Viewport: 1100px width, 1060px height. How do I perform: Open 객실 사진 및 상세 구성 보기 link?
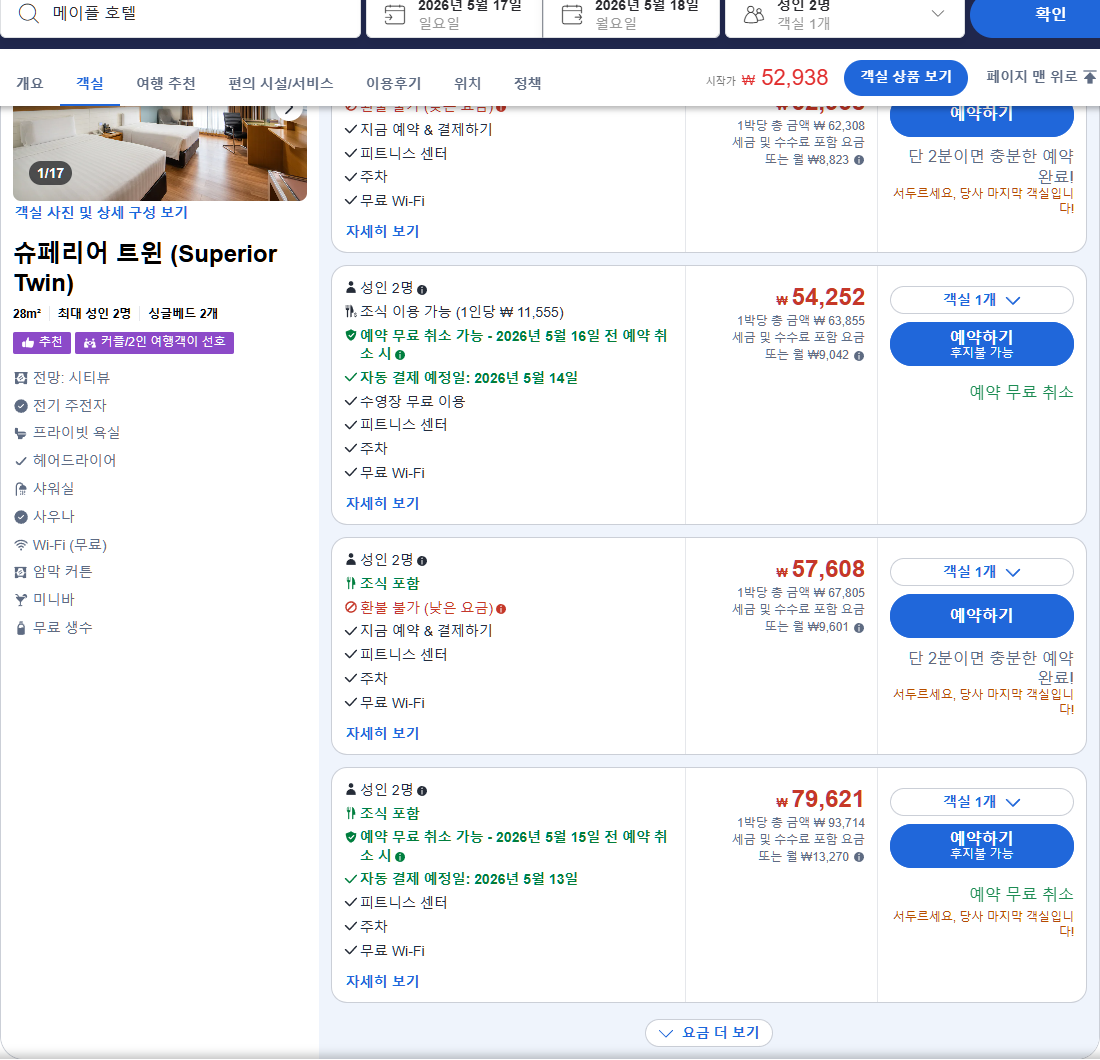click(101, 212)
